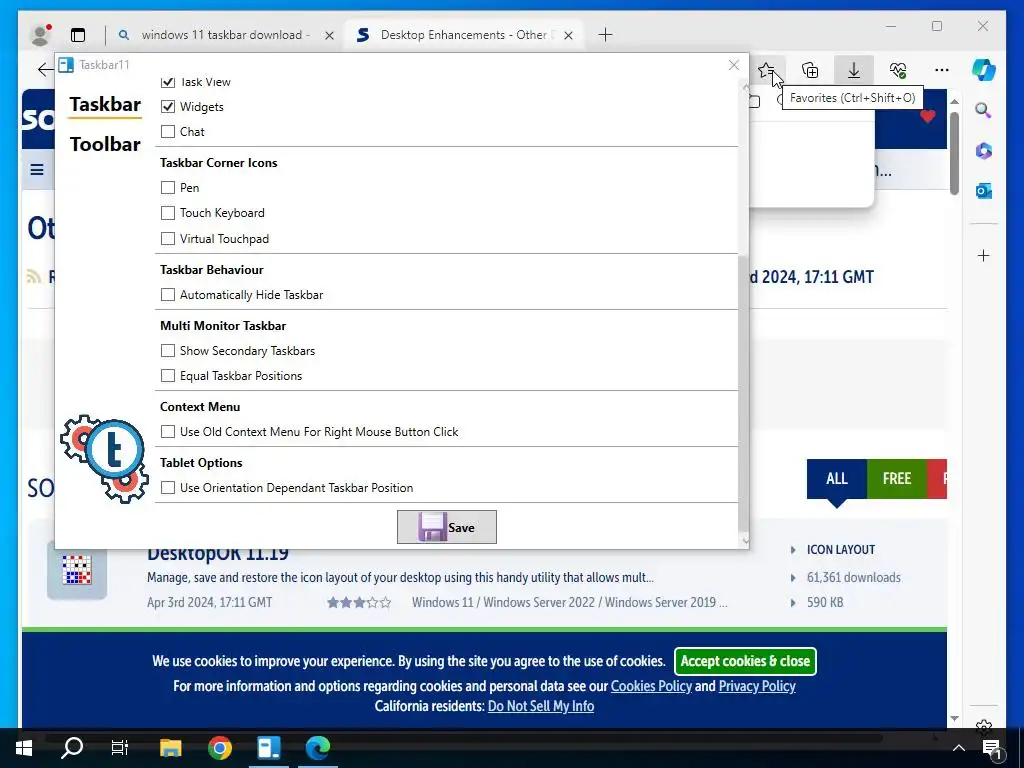Open Microsoft 365 icon in Edge sidebar
This screenshot has height=768, width=1024.
pyautogui.click(x=984, y=151)
